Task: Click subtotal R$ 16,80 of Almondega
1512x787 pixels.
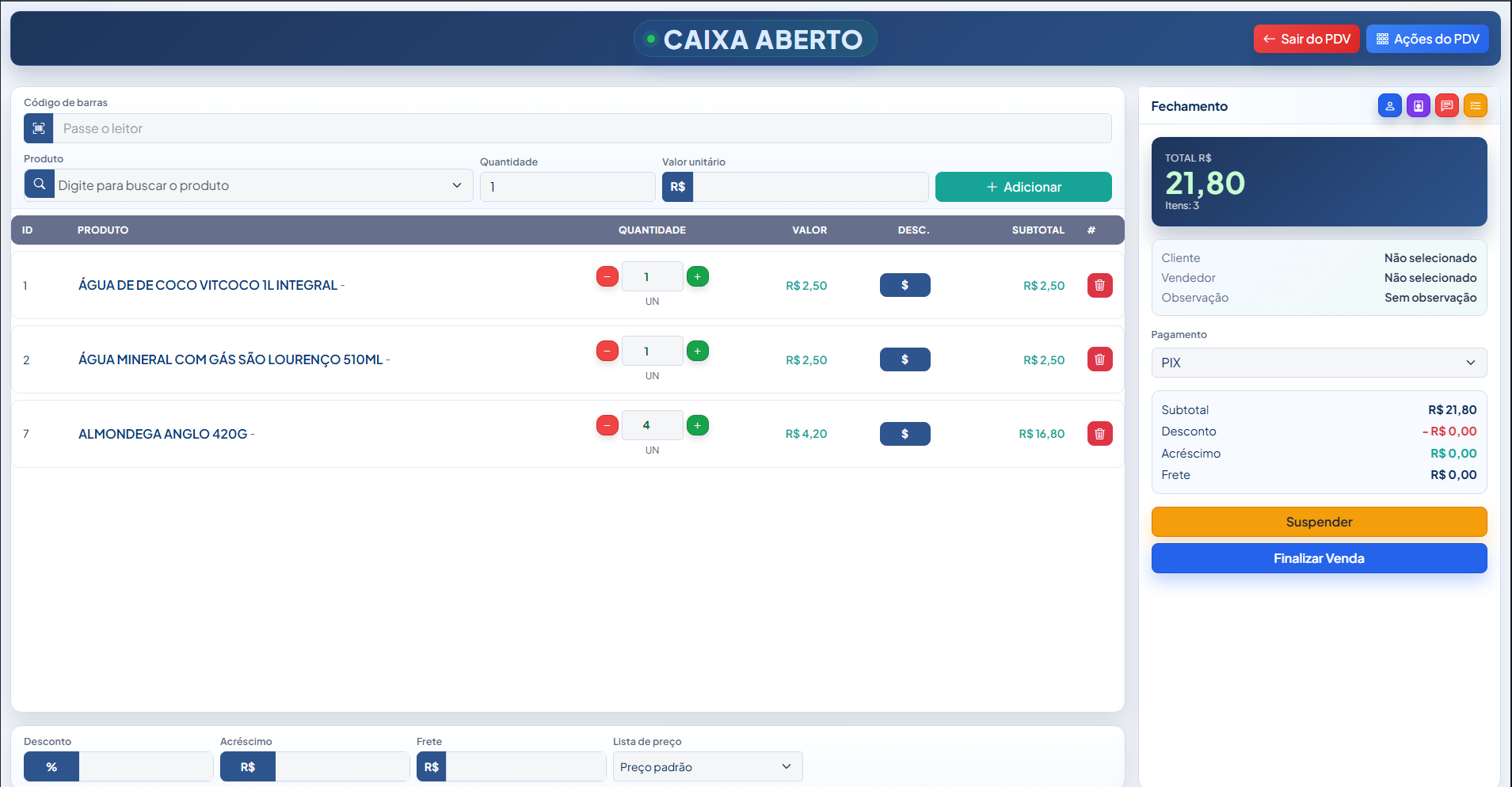Action: tap(1042, 434)
